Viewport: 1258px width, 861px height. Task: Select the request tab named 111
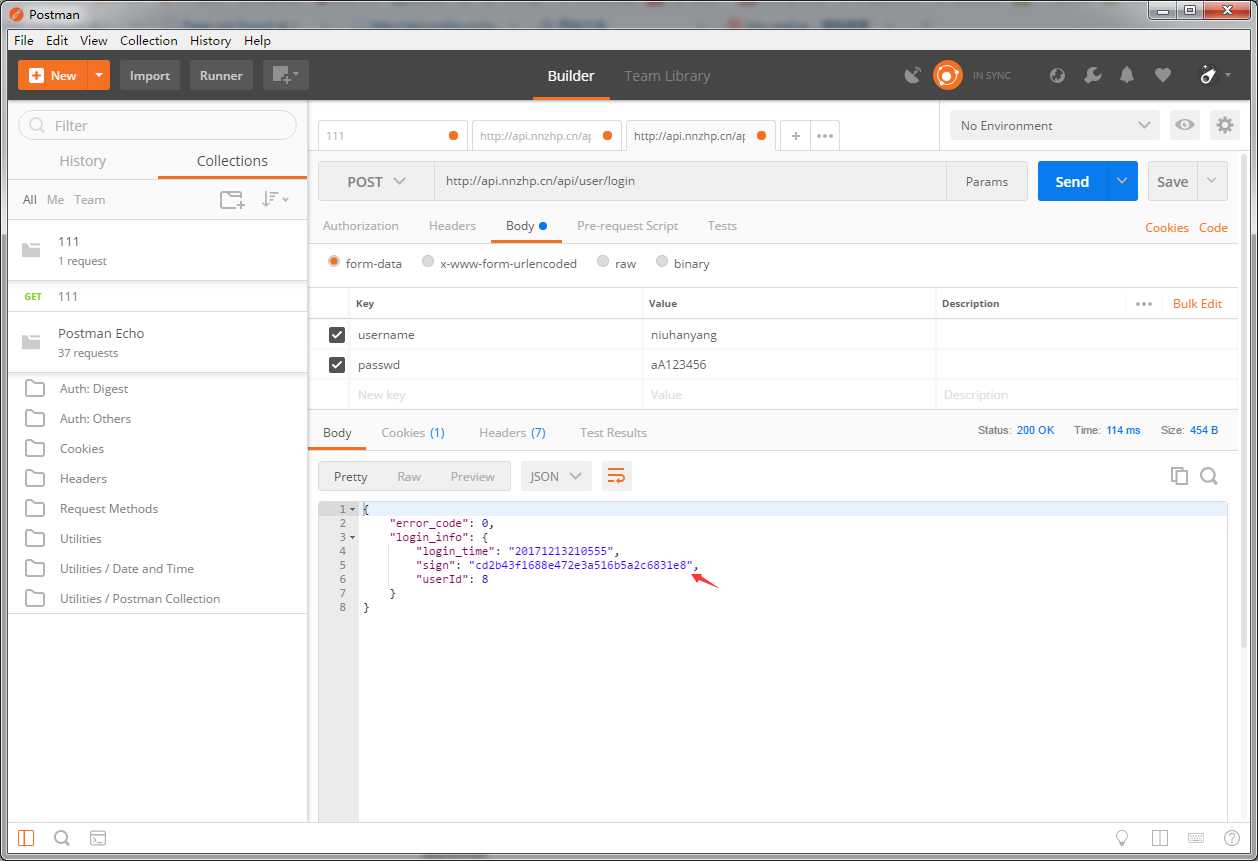pos(393,135)
